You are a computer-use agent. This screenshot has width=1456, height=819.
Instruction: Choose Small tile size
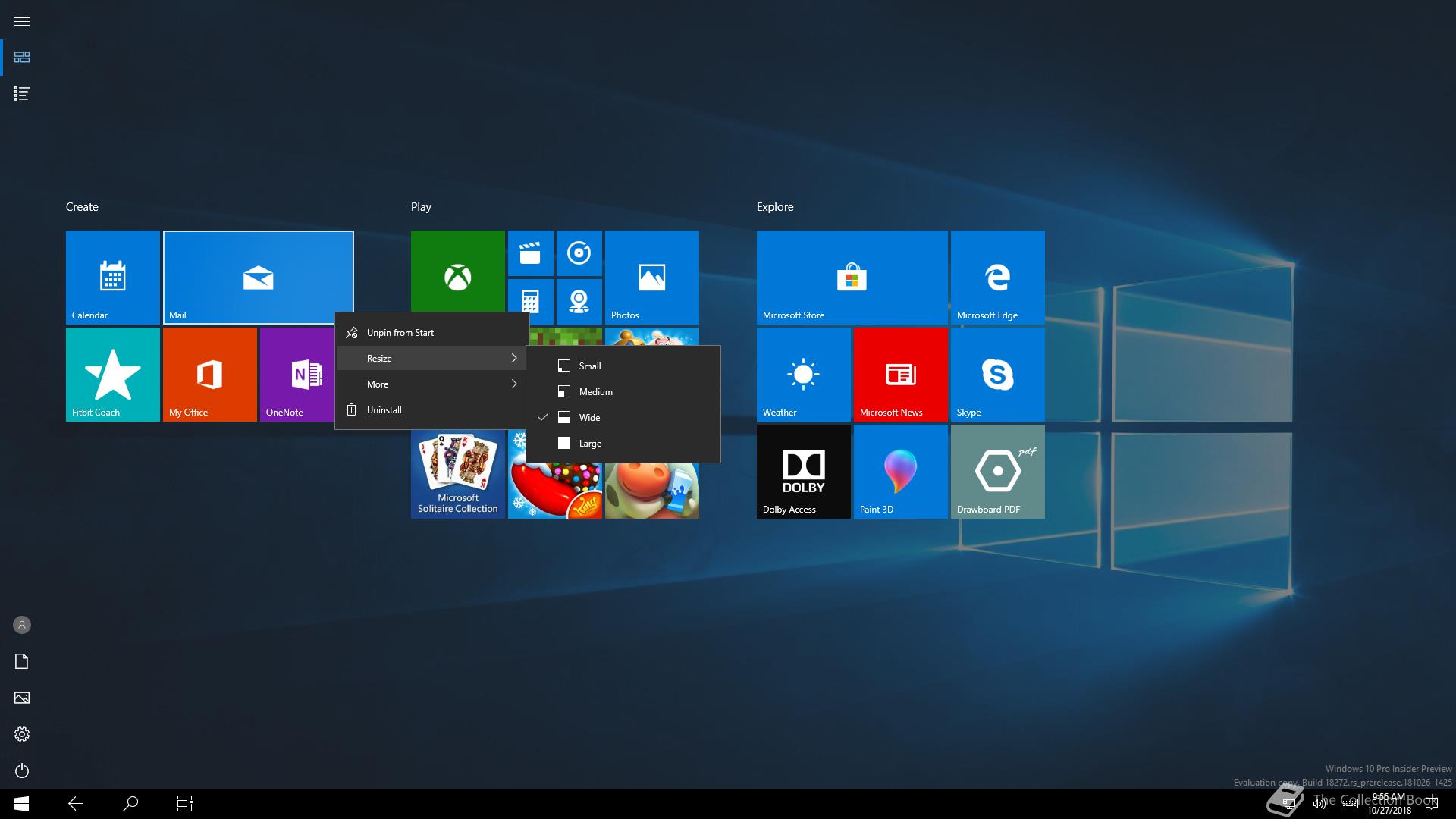(x=623, y=366)
